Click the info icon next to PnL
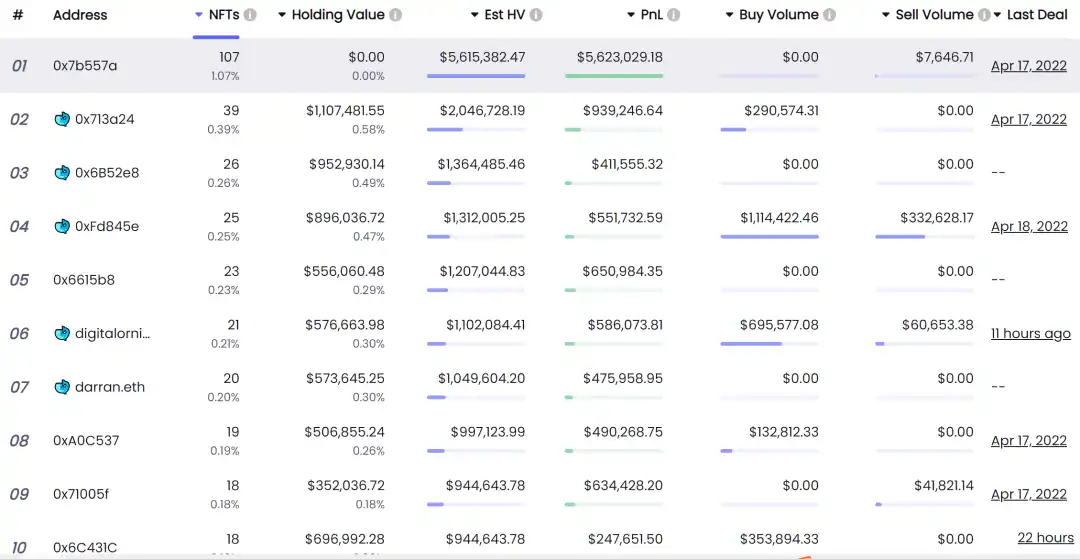The image size is (1080, 559). [674, 15]
